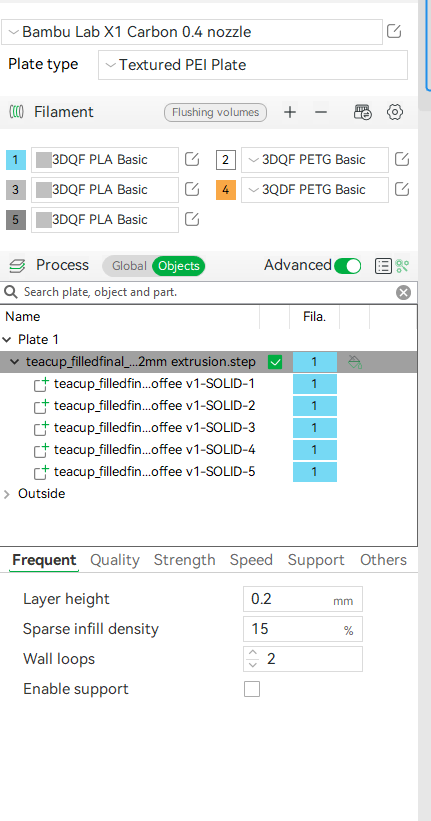The image size is (431, 821).
Task: Tick the Enable support checkbox
Action: tap(252, 689)
